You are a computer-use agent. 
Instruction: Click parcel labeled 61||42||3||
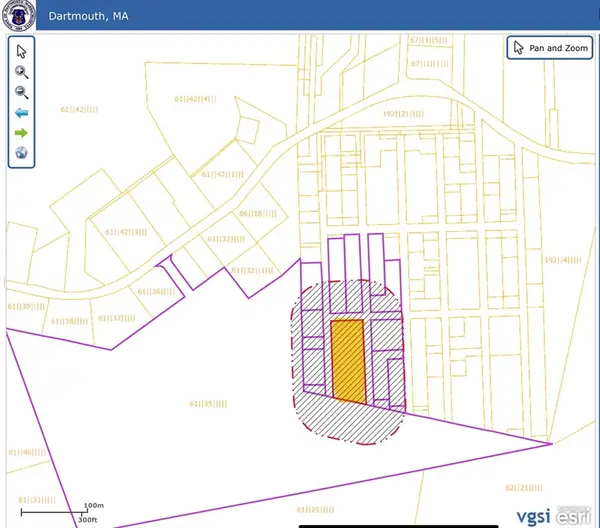(126, 231)
